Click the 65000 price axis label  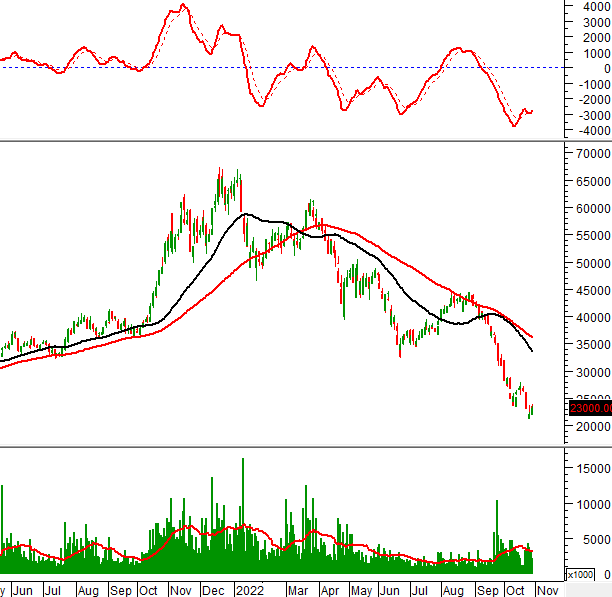(594, 182)
